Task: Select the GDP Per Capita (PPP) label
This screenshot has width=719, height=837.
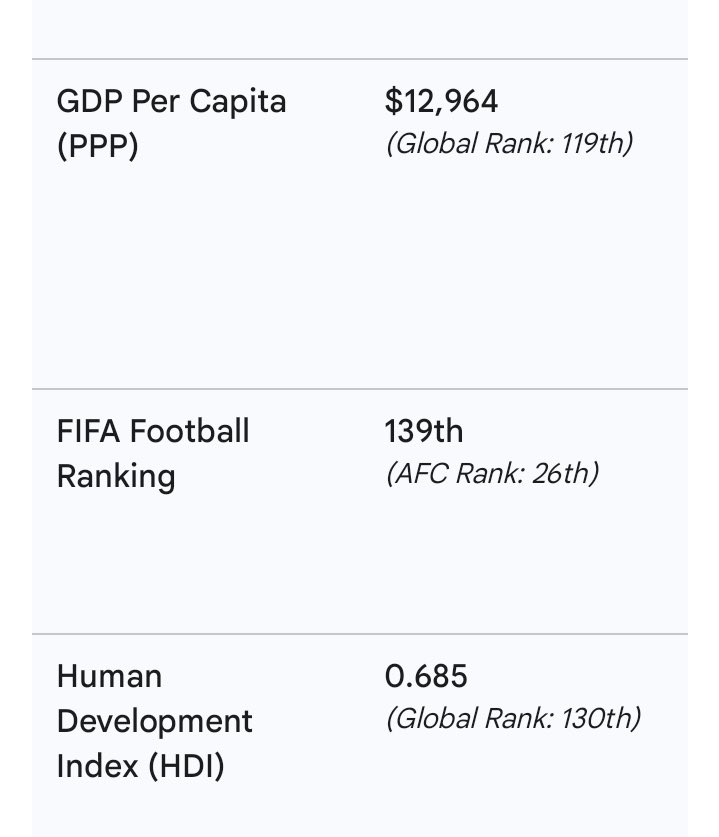Action: click(171, 123)
